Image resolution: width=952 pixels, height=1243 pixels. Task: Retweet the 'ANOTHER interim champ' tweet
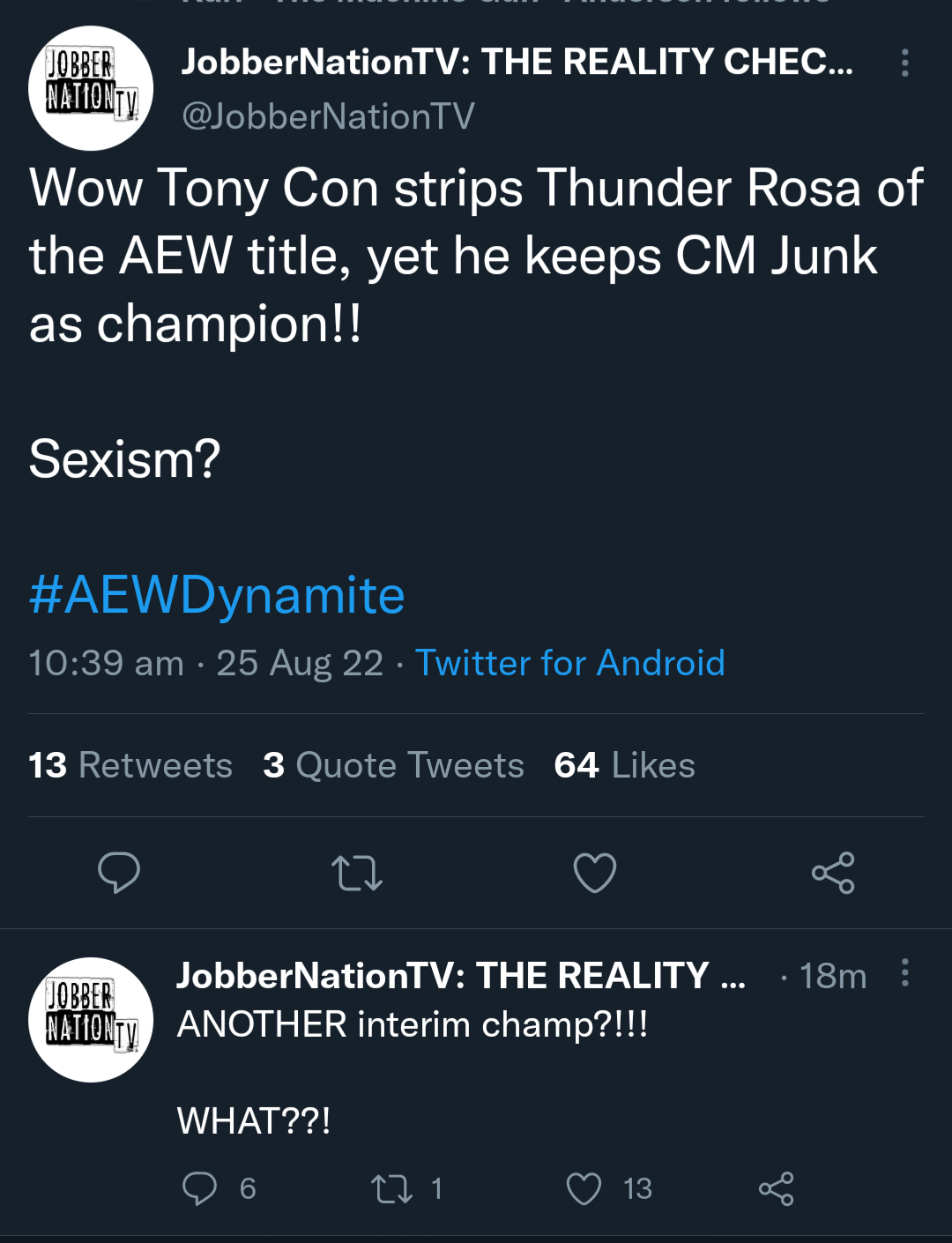pos(391,1188)
